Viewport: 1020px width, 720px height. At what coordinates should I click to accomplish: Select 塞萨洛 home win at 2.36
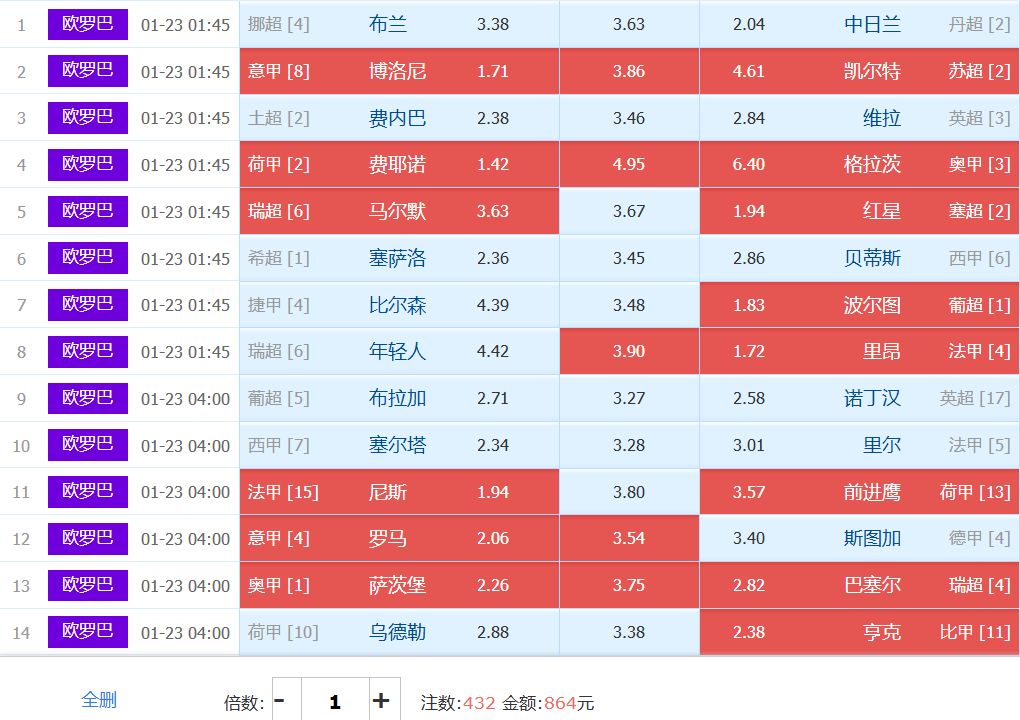point(399,258)
